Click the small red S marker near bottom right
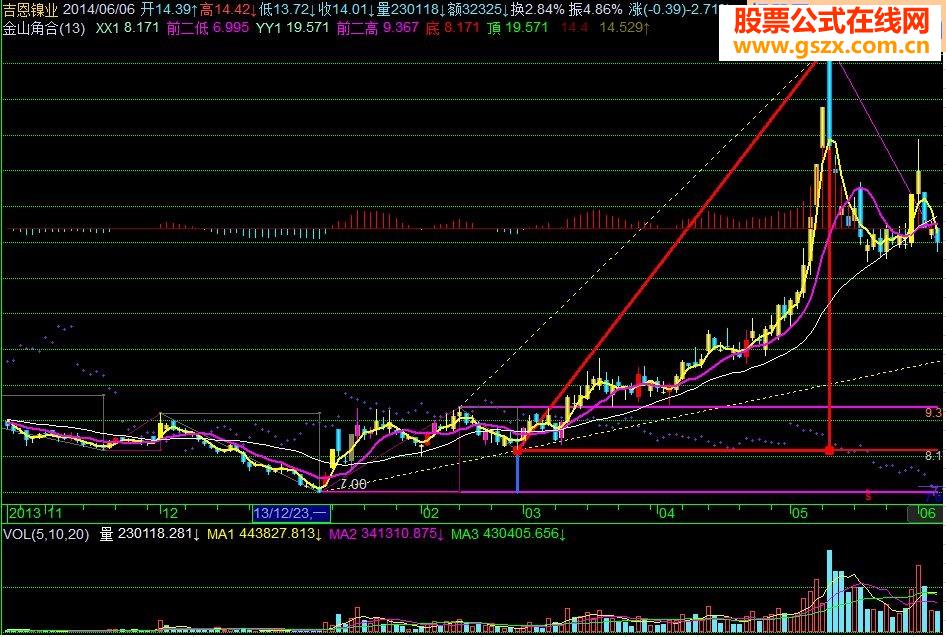 [868, 494]
